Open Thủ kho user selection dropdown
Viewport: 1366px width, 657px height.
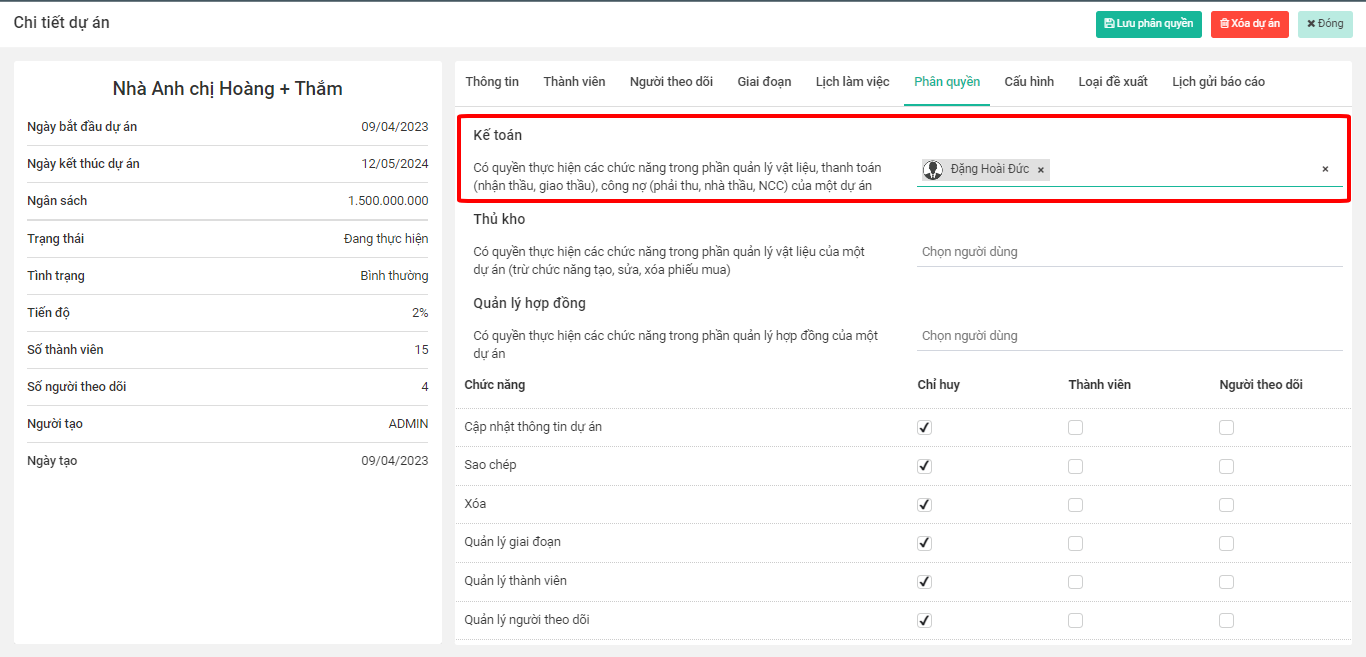point(1128,252)
